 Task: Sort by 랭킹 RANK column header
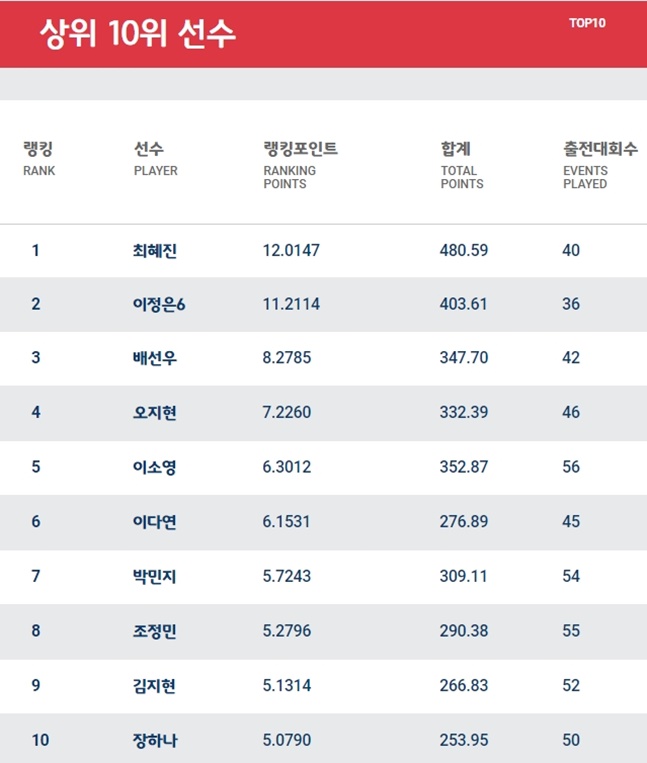point(39,159)
